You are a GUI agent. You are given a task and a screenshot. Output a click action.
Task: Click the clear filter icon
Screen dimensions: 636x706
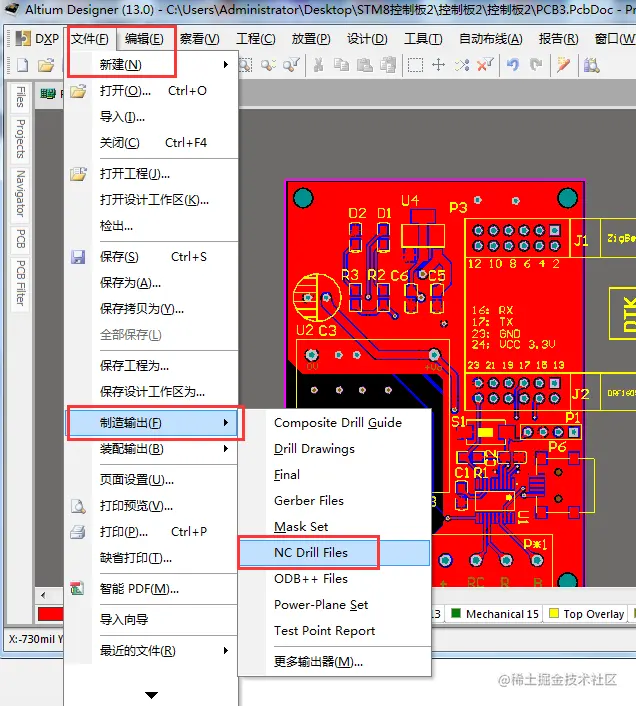485,65
